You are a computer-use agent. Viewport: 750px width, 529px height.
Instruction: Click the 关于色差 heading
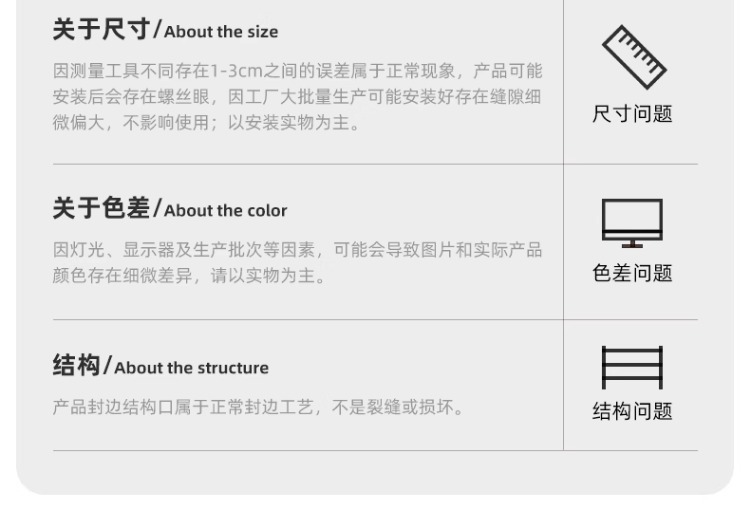101,209
